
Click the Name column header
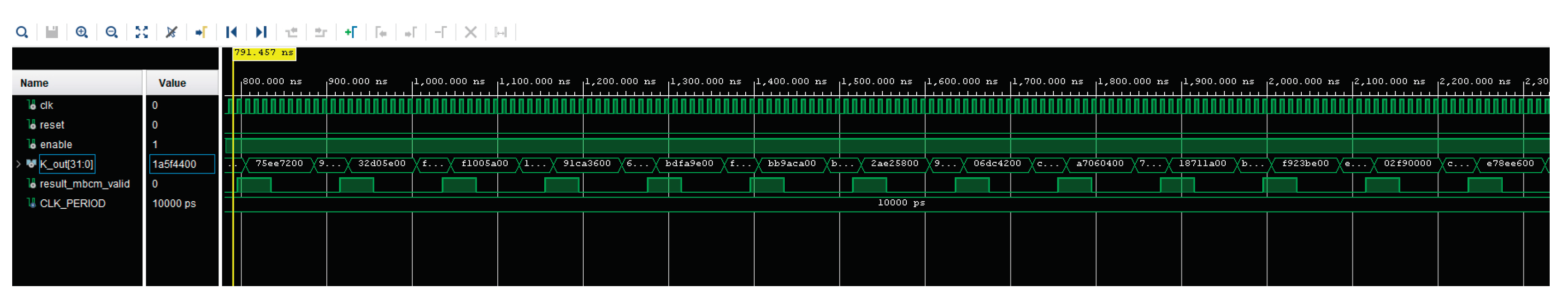coord(34,83)
